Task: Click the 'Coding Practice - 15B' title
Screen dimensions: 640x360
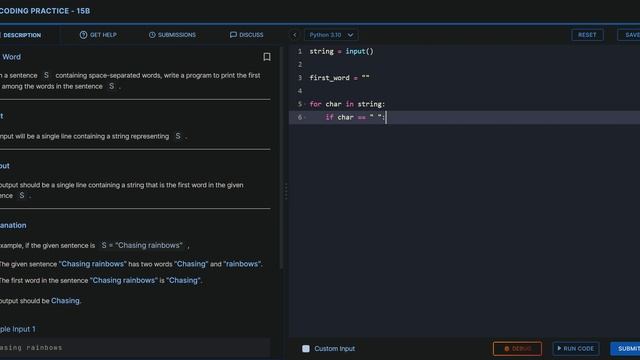Action: coord(45,11)
